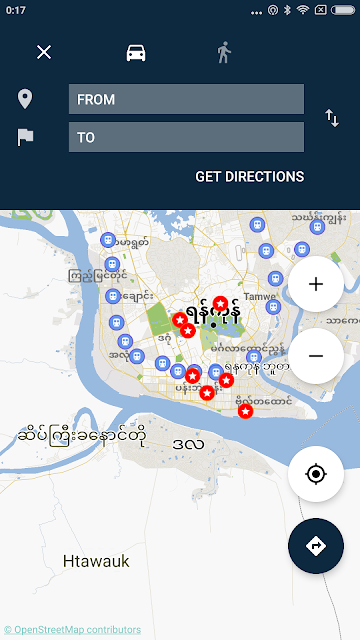Viewport: 360px width, 640px height.
Task: Open OpenStreetMap contributors link
Action: point(72,629)
